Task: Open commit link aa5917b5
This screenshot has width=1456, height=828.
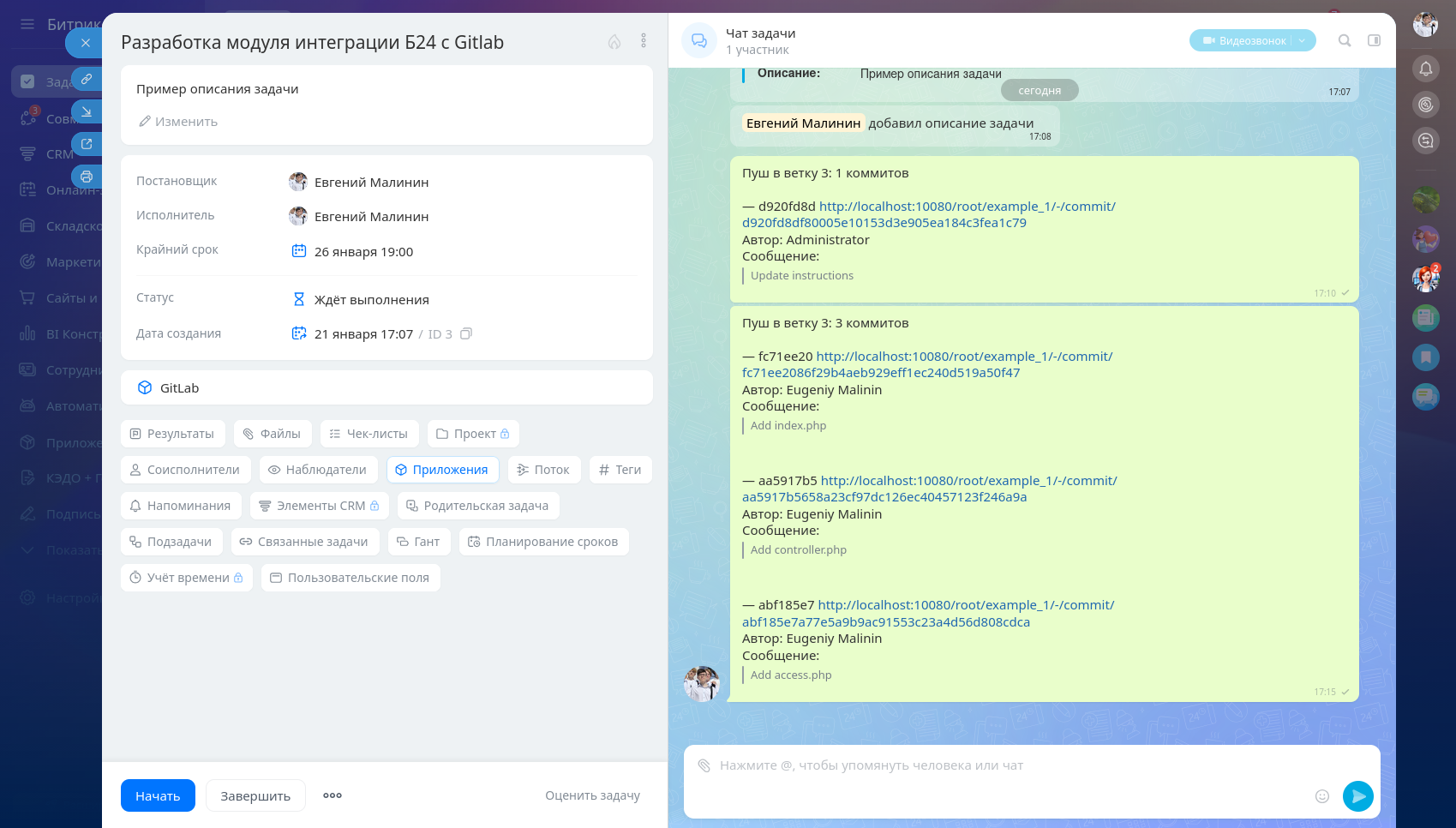Action: 930,489
